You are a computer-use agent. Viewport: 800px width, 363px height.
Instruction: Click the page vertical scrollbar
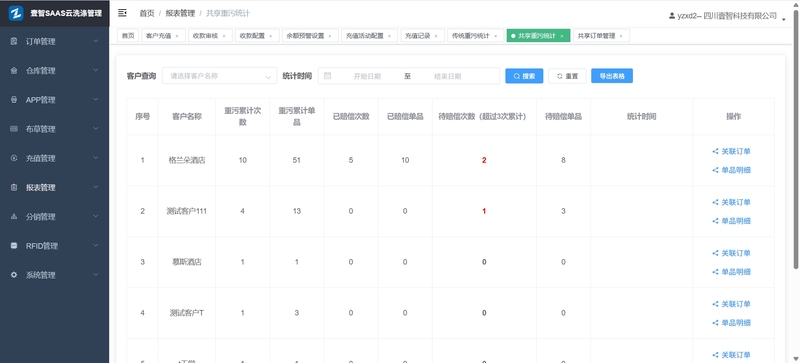click(796, 138)
